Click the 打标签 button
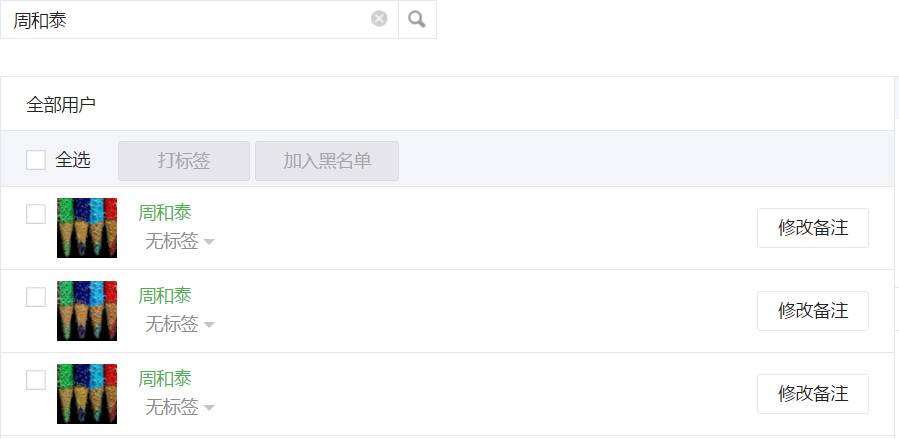This screenshot has width=899, height=439. point(184,161)
